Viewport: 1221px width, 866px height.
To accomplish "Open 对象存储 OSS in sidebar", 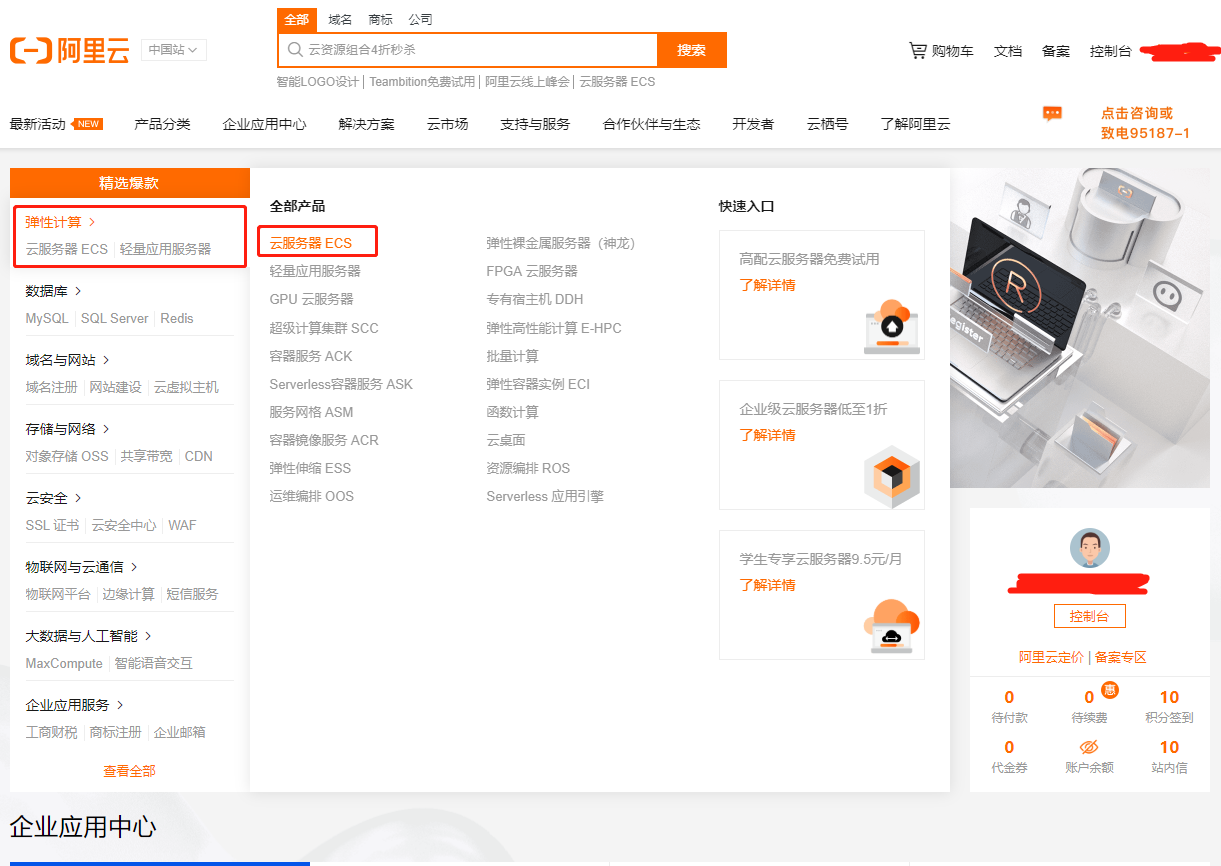I will (67, 456).
